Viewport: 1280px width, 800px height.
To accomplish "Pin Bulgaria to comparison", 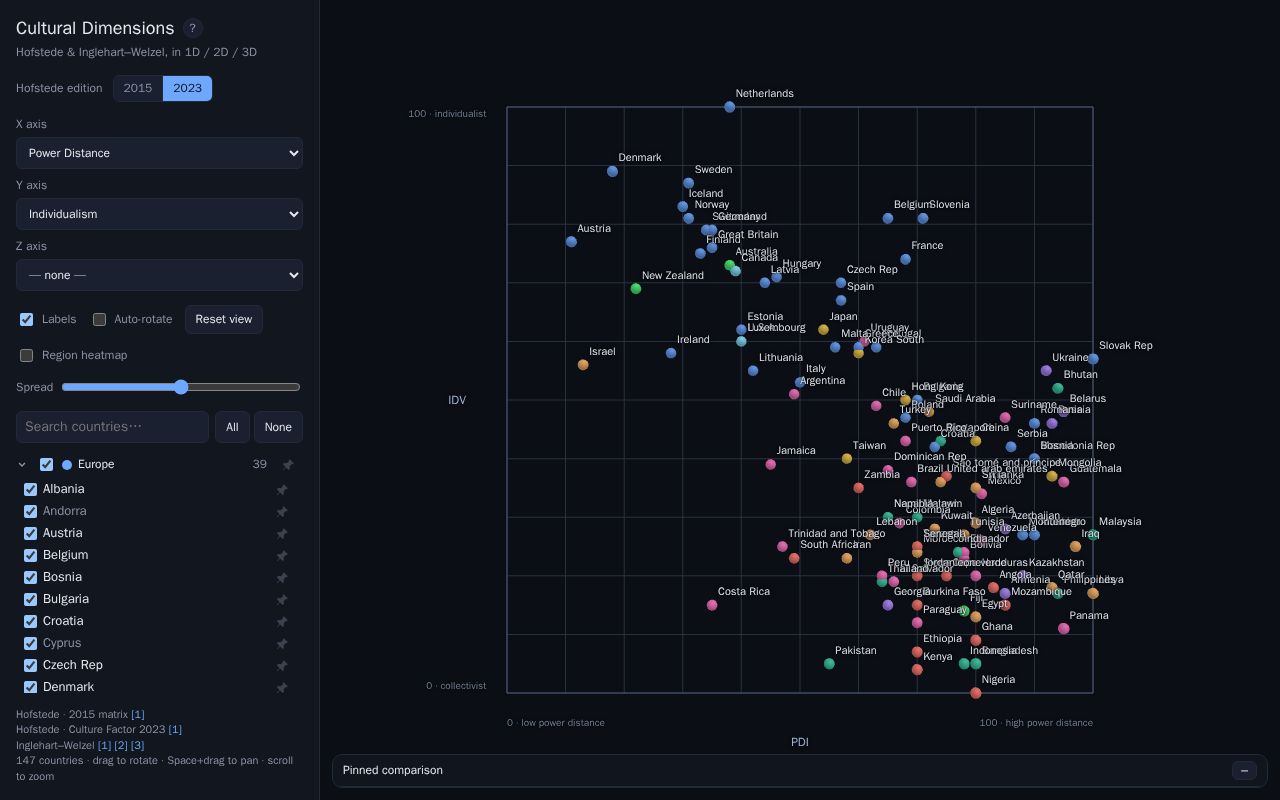I will (282, 599).
